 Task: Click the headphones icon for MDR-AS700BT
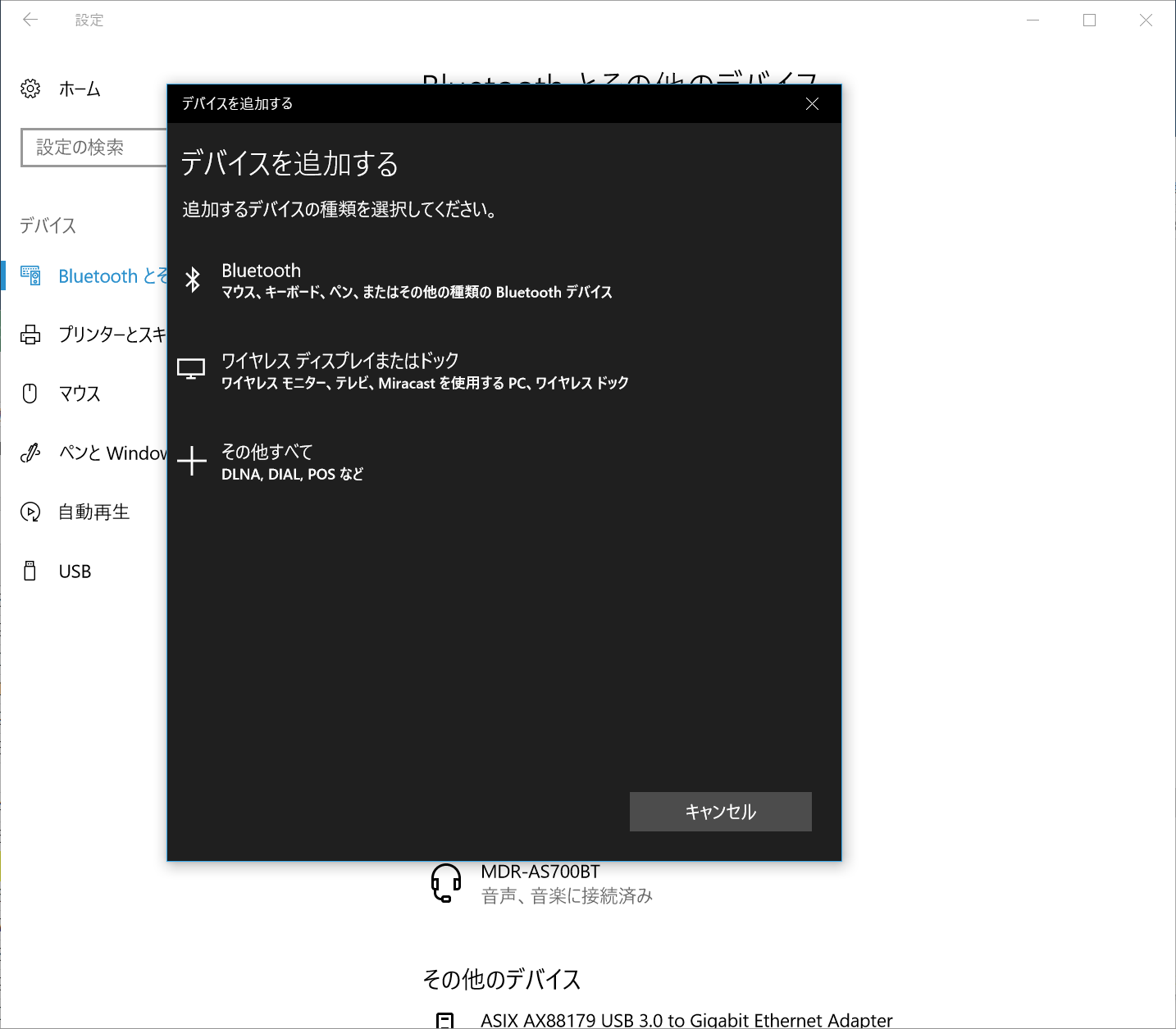tap(444, 883)
